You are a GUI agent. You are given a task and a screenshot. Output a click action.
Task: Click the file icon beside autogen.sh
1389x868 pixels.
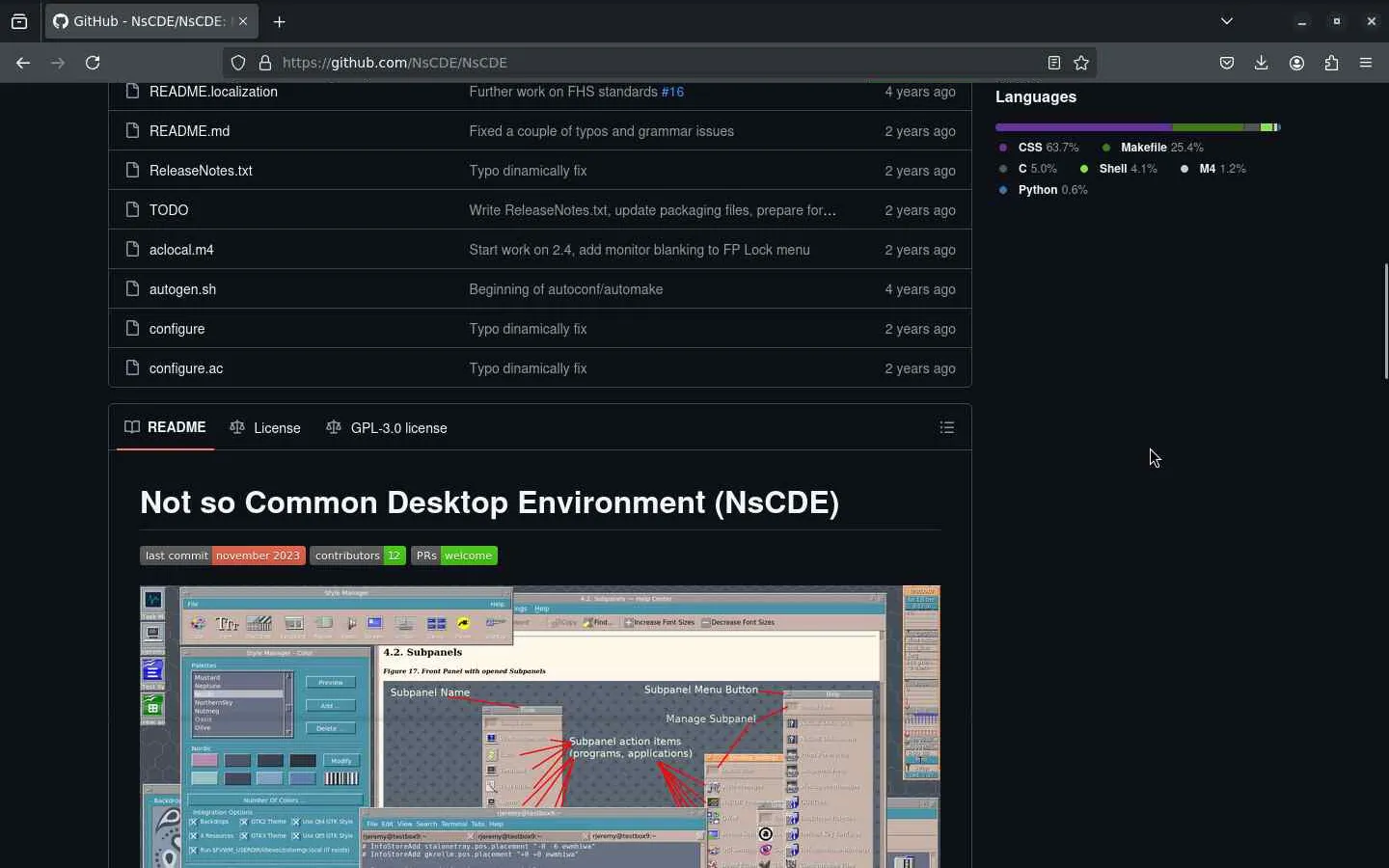click(133, 289)
